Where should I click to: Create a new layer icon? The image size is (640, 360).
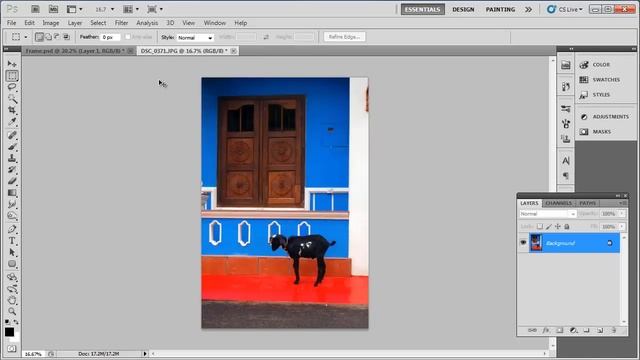pyautogui.click(x=600, y=330)
